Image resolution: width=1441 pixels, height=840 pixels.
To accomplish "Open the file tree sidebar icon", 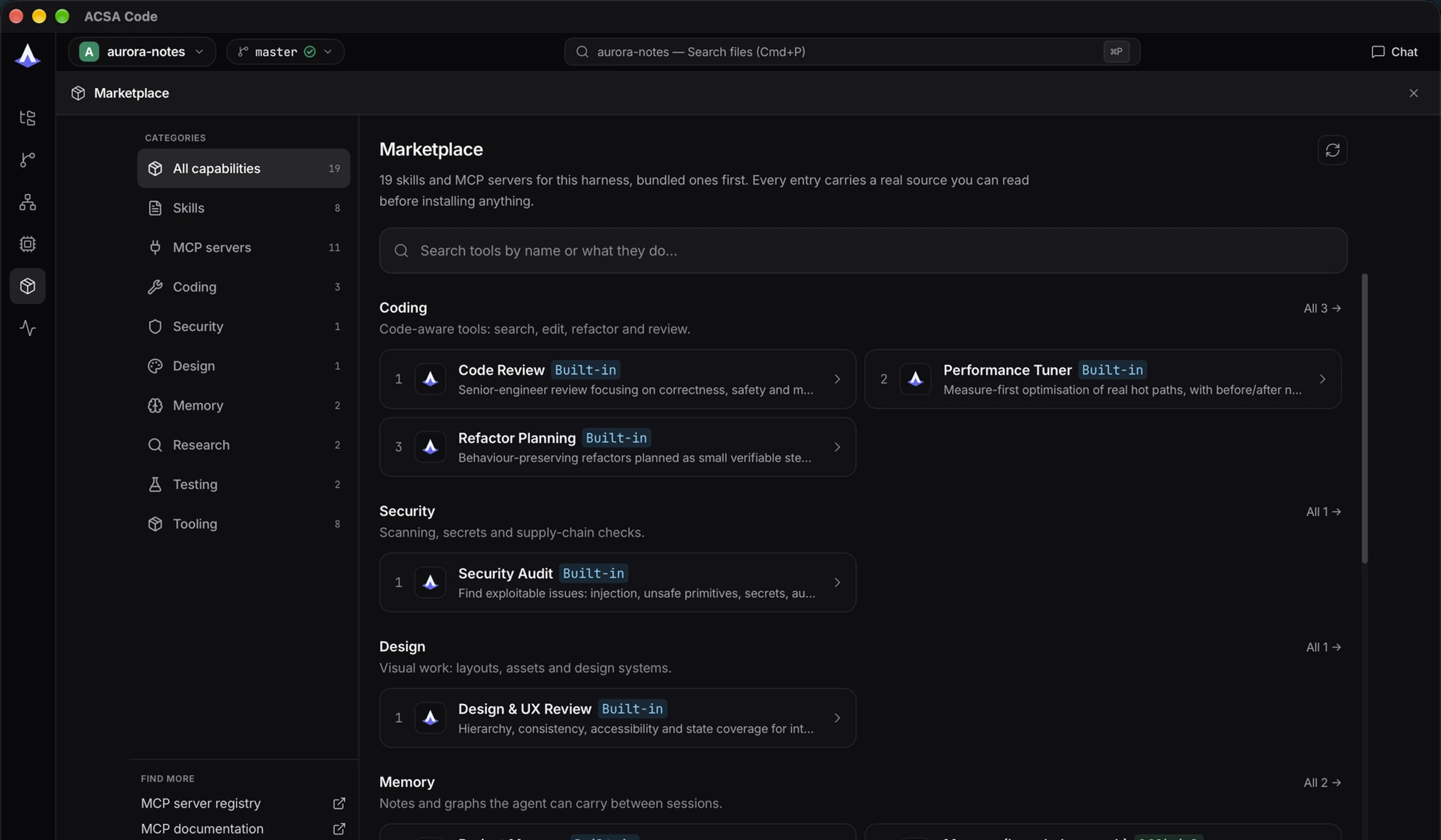I will (x=27, y=118).
